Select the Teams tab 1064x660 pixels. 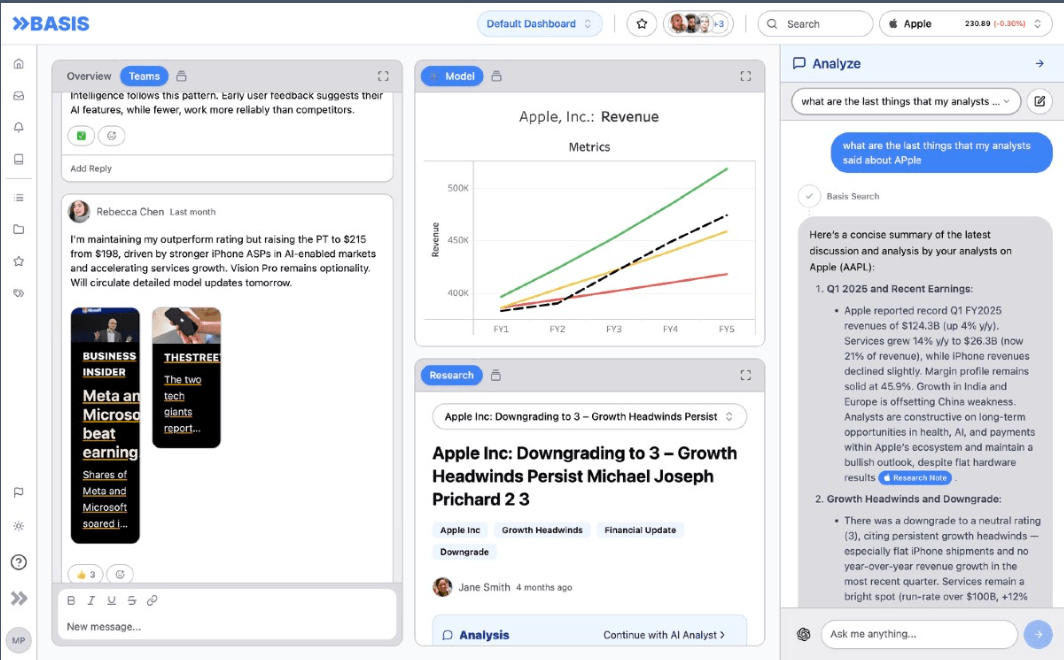tap(145, 76)
